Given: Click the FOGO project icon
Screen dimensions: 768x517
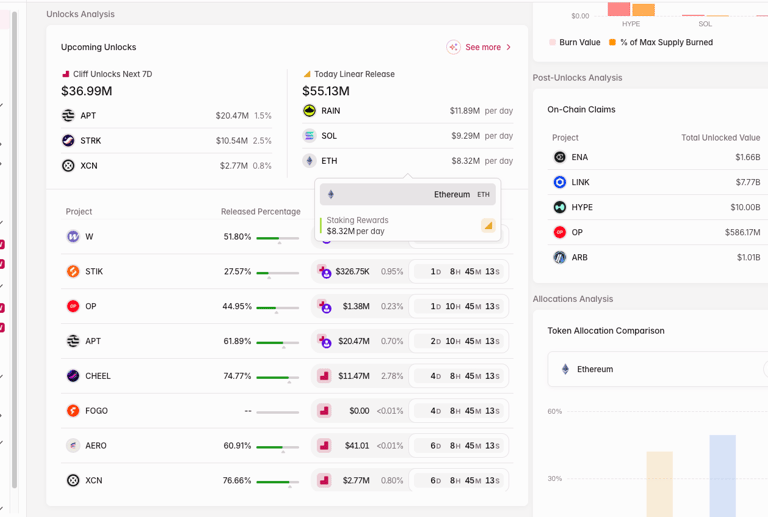Looking at the screenshot, I should (73, 411).
